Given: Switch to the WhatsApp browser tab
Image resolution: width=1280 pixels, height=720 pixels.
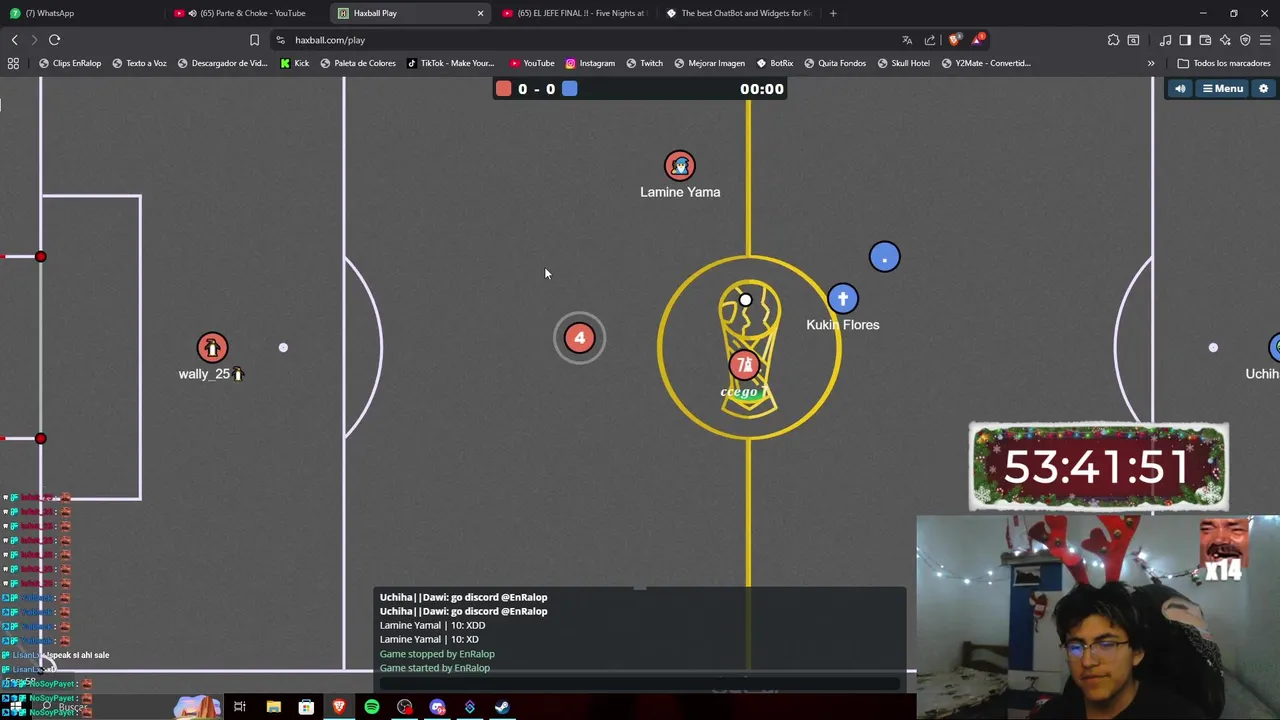Looking at the screenshot, I should pos(80,13).
